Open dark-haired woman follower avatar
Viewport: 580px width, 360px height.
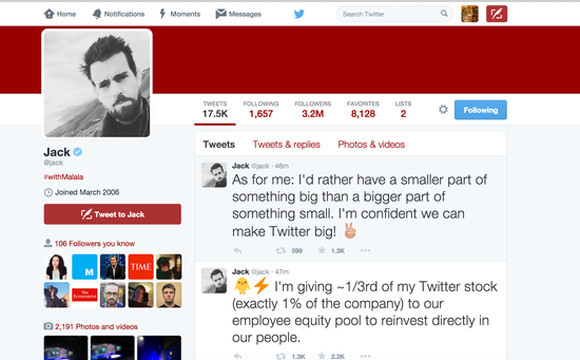tap(56, 266)
